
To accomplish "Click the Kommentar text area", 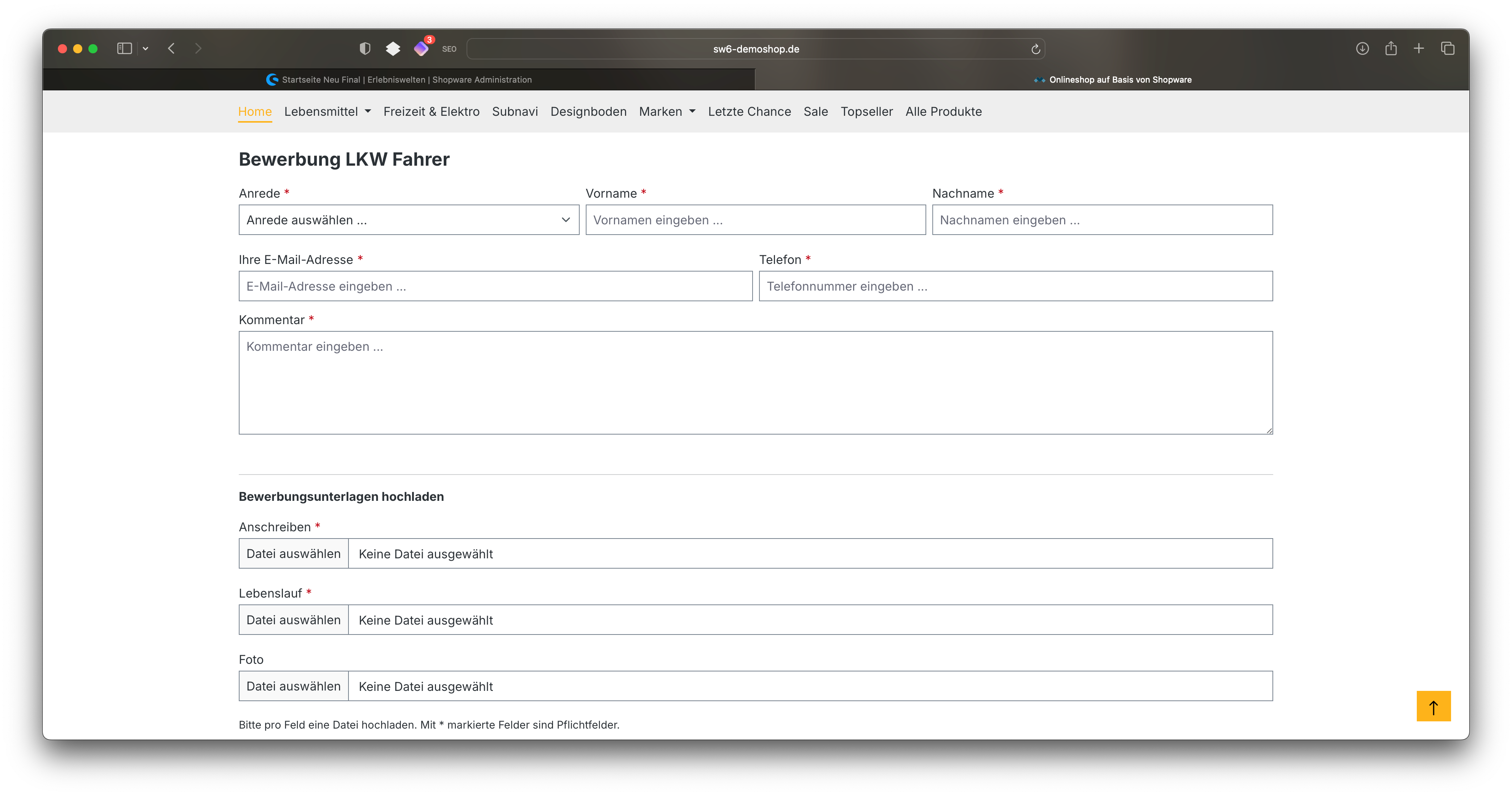I will [755, 383].
